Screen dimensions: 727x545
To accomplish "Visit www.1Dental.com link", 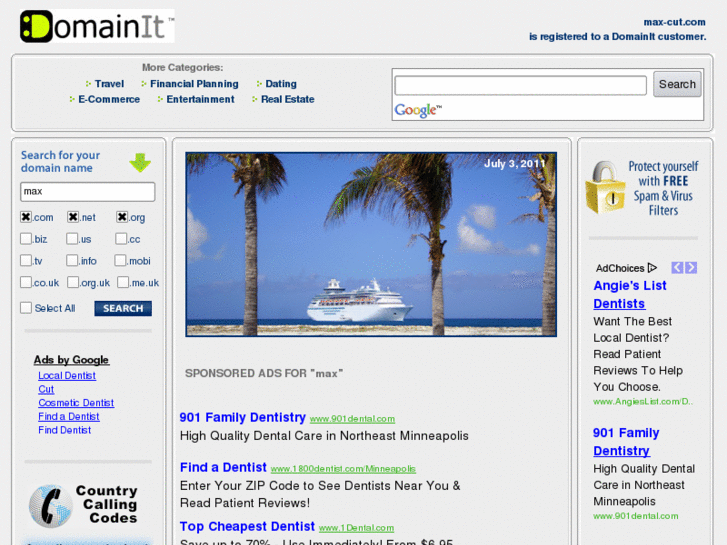I will coord(357,528).
